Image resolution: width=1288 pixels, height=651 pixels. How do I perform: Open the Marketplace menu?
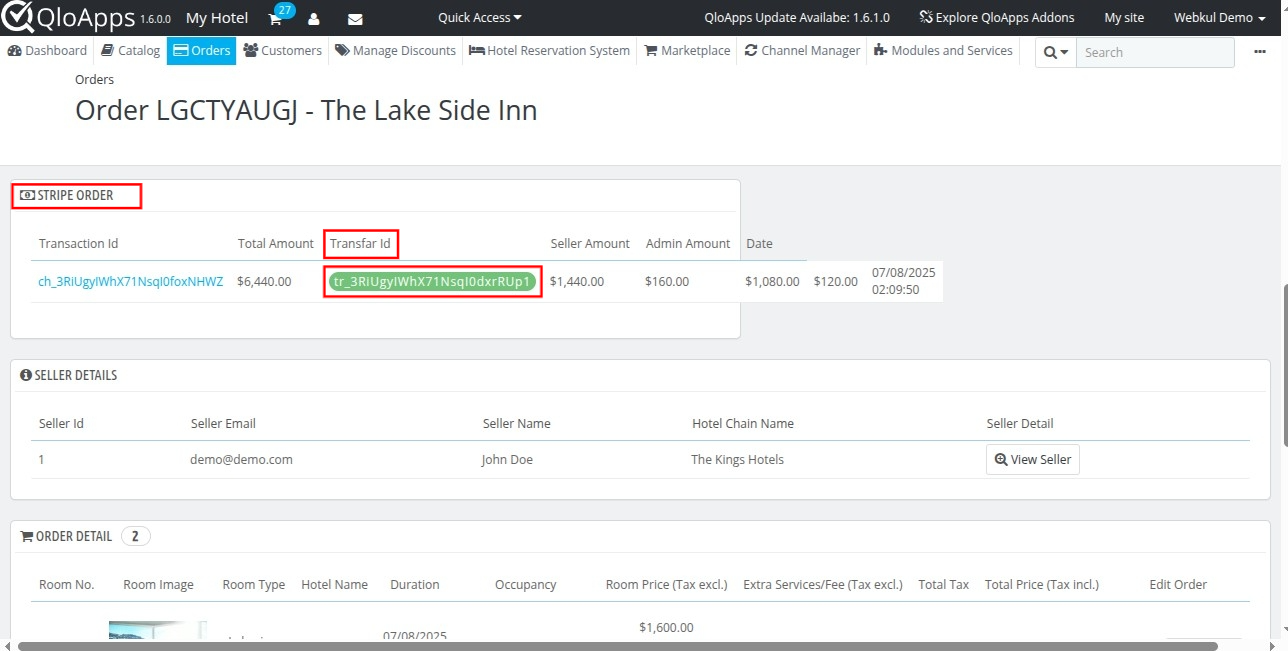point(687,50)
